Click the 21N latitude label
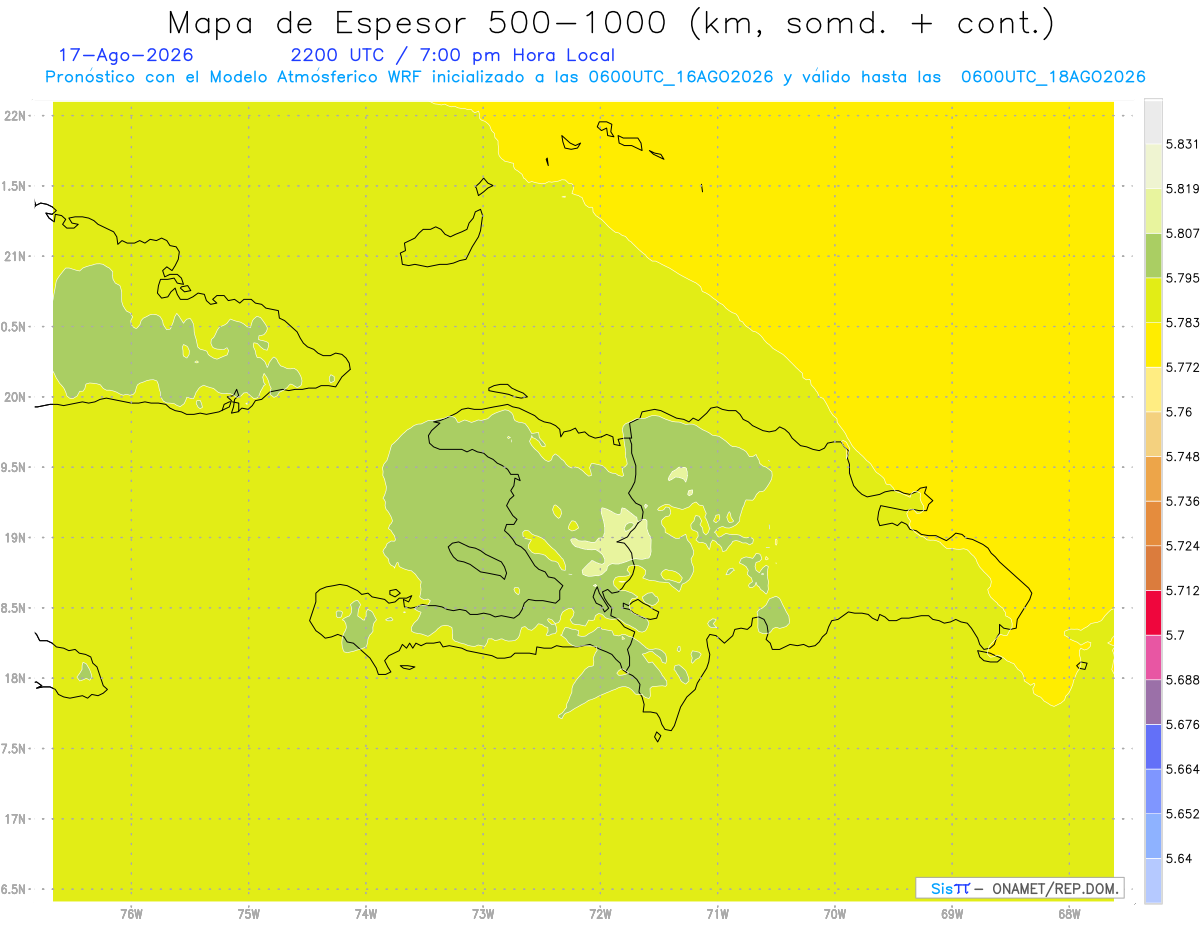Screen dimensions: 1200x927 (17, 257)
